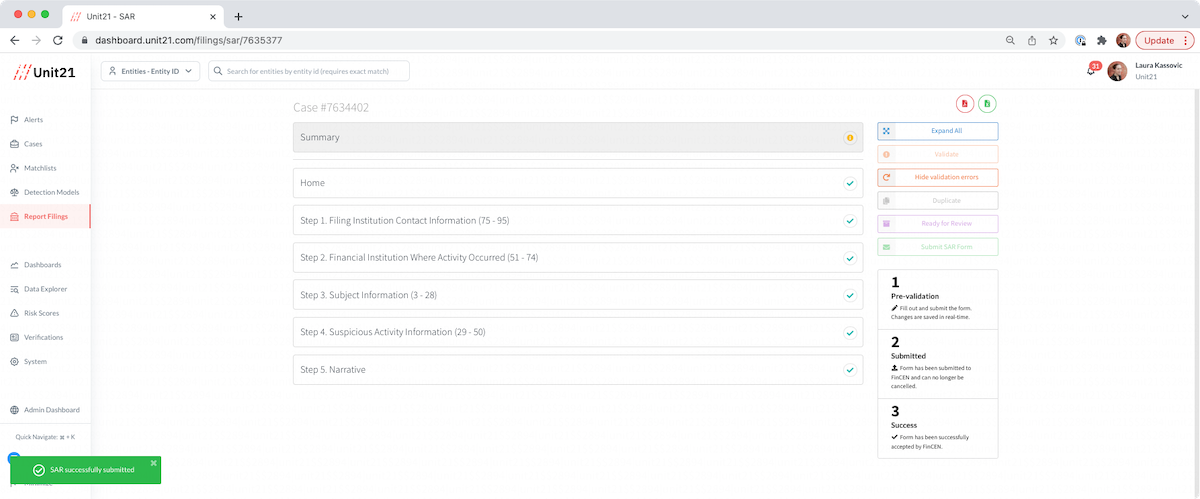Screen dimensions: 1200x499
Task: Click green document export icon
Action: [x=987, y=103]
